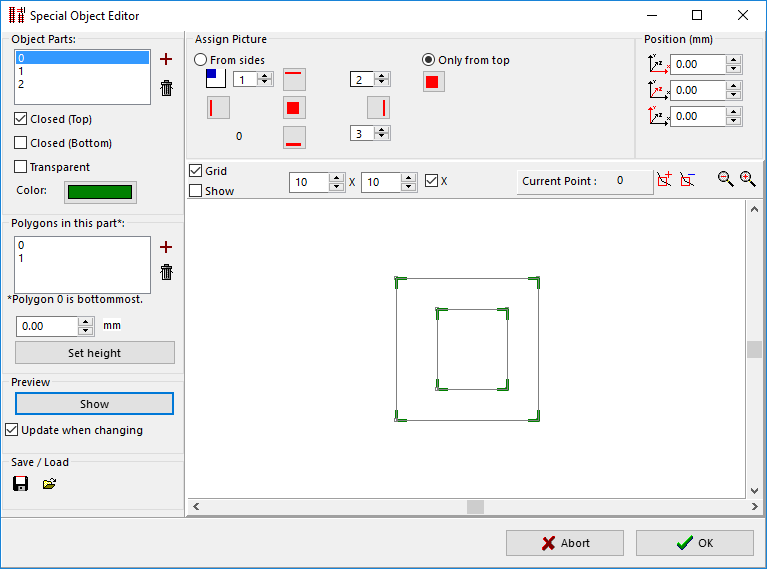
Task: Click the Abort button
Action: point(564,543)
